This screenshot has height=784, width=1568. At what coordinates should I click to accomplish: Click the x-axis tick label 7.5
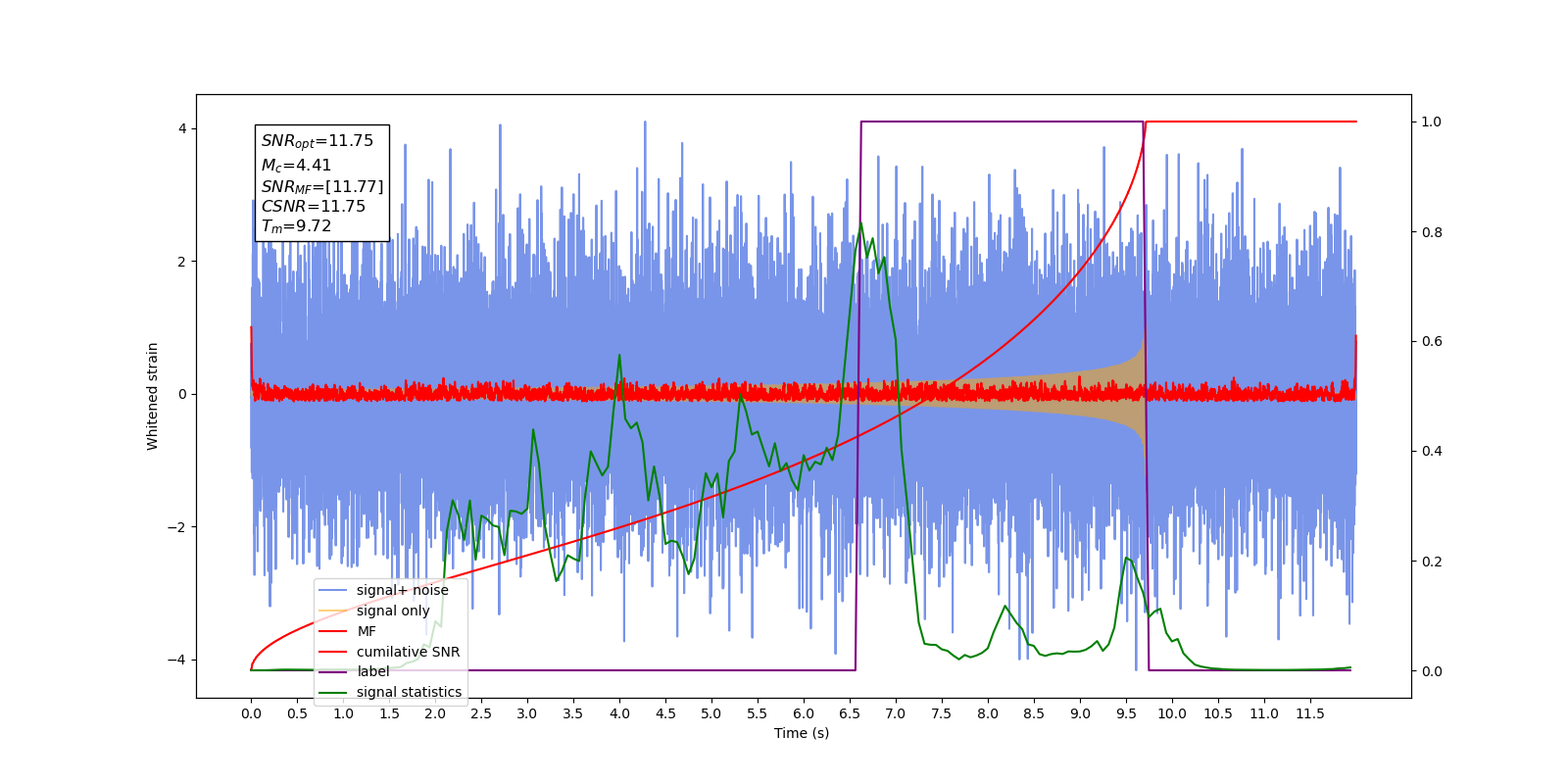coord(942,713)
